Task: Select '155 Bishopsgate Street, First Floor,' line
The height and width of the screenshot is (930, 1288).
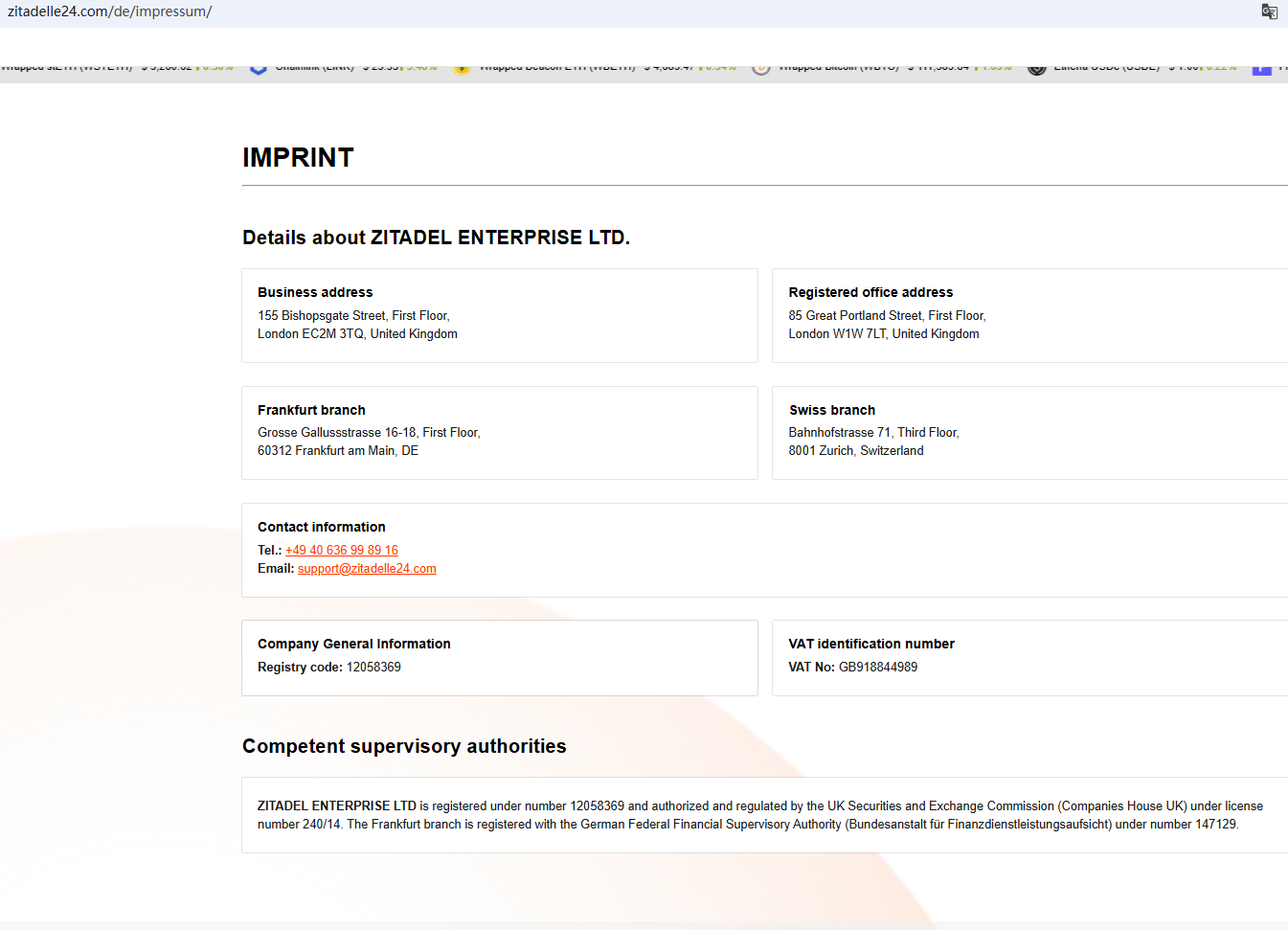Action: click(x=353, y=315)
